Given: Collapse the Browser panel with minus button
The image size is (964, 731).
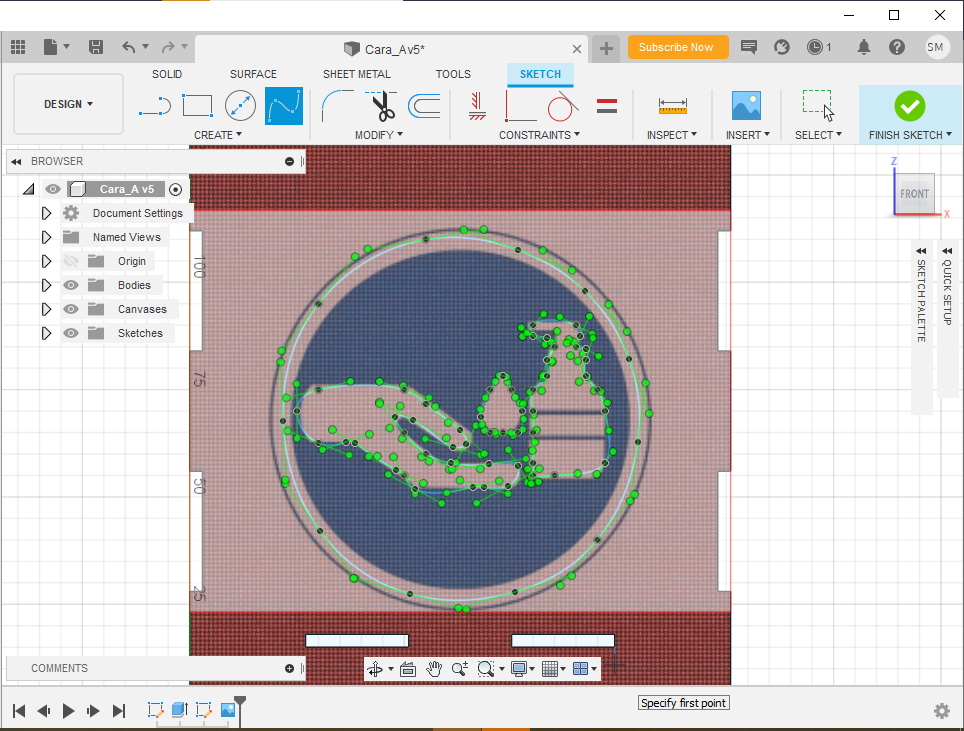Looking at the screenshot, I should [290, 161].
